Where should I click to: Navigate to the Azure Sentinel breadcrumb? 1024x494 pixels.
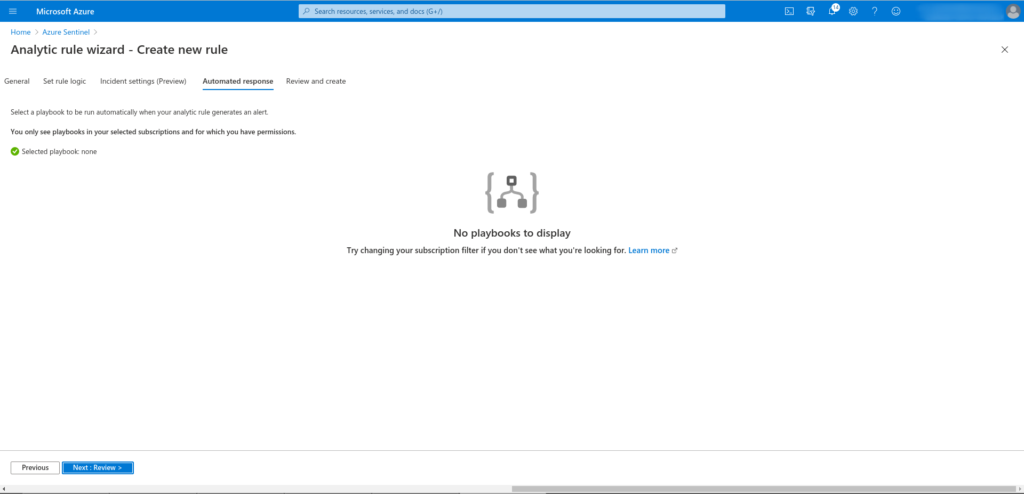pyautogui.click(x=66, y=32)
